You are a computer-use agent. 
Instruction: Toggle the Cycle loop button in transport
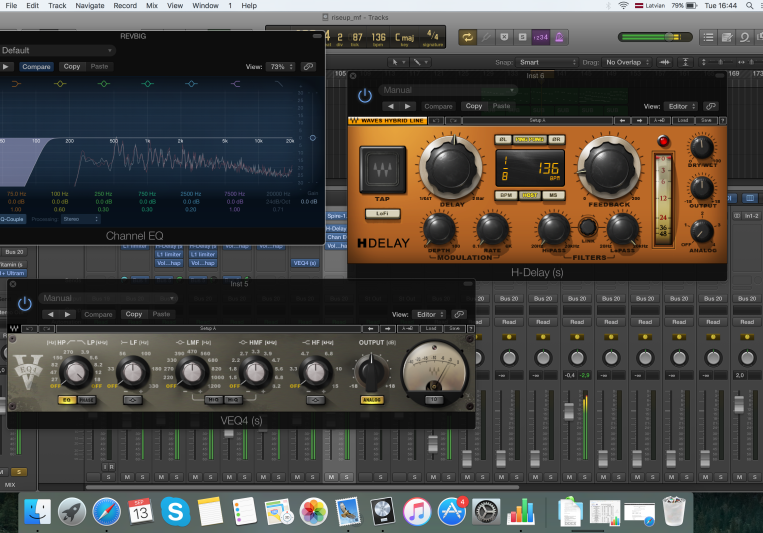click(467, 37)
